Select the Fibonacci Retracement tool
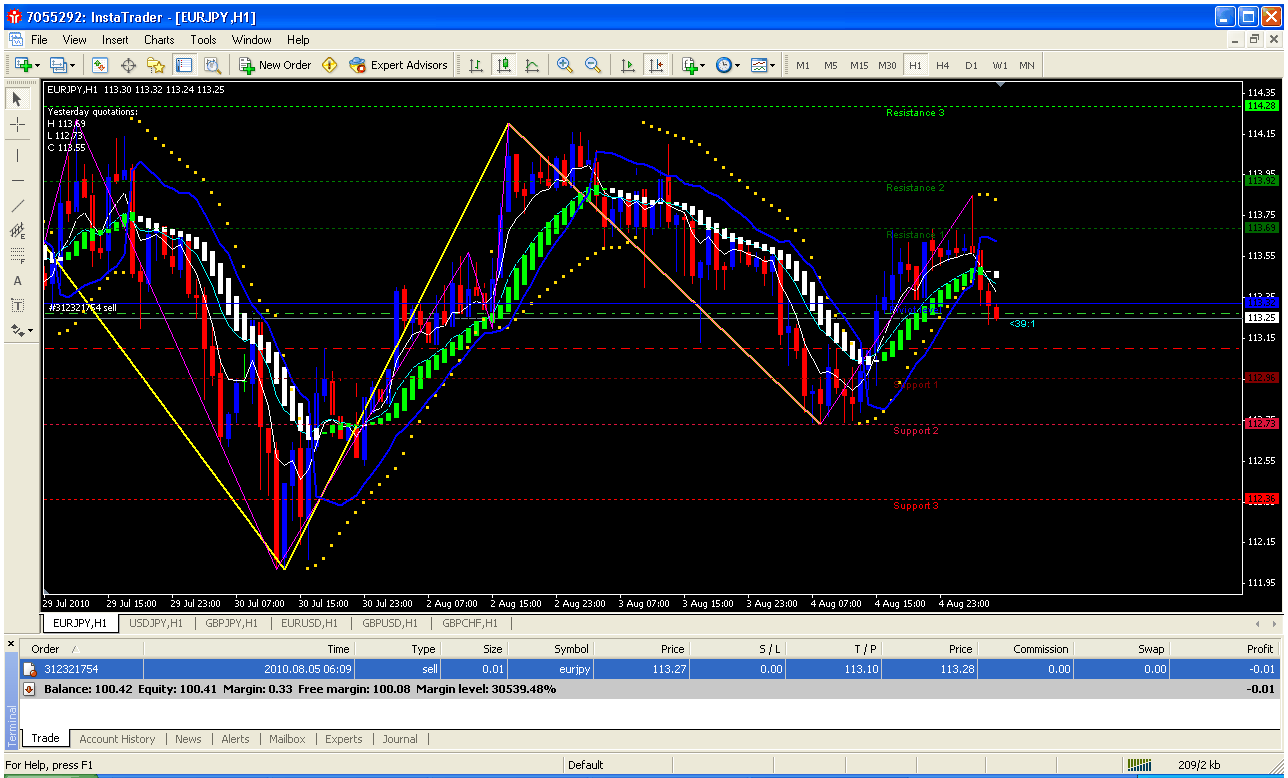 pyautogui.click(x=18, y=256)
